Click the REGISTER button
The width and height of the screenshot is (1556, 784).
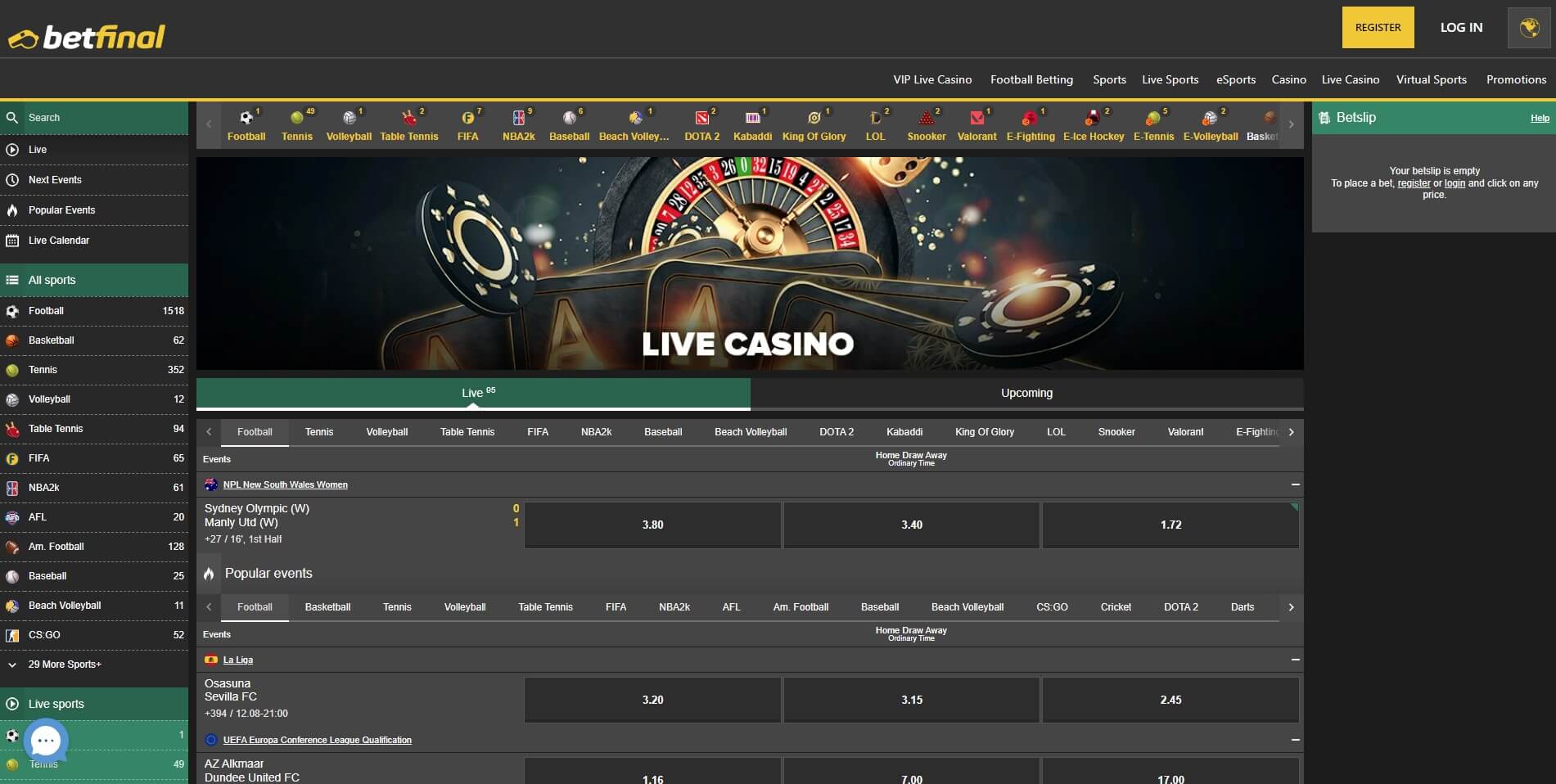tap(1378, 28)
